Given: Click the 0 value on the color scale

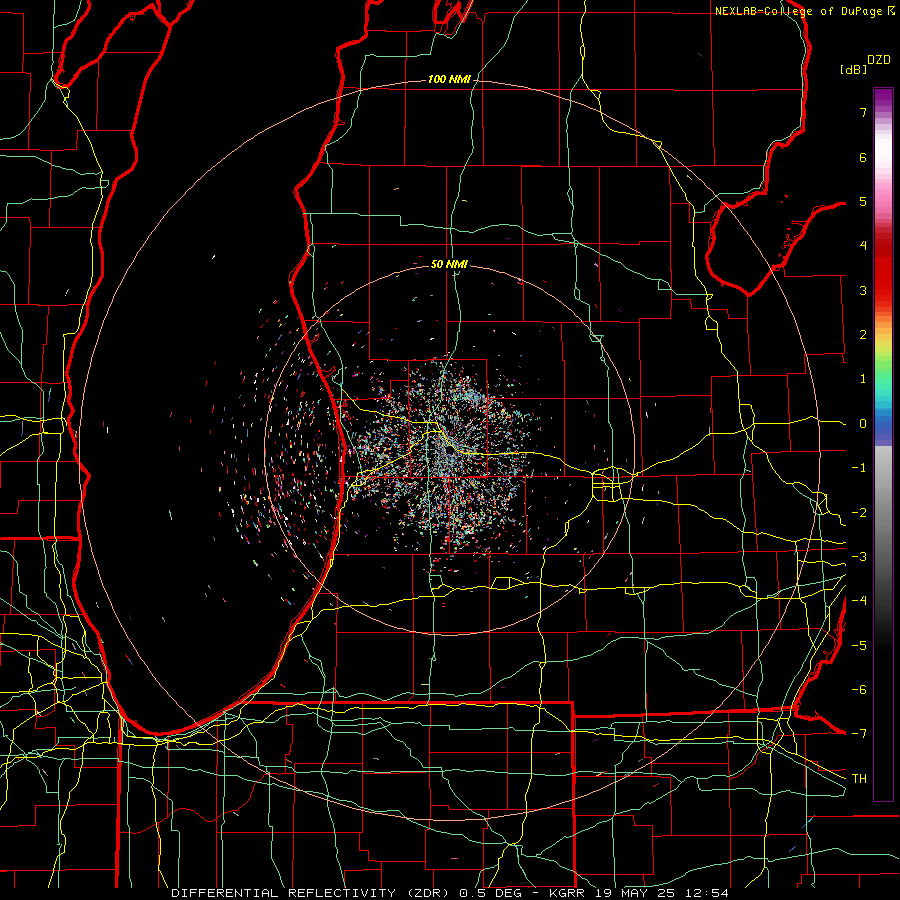Looking at the screenshot, I should click(x=863, y=424).
